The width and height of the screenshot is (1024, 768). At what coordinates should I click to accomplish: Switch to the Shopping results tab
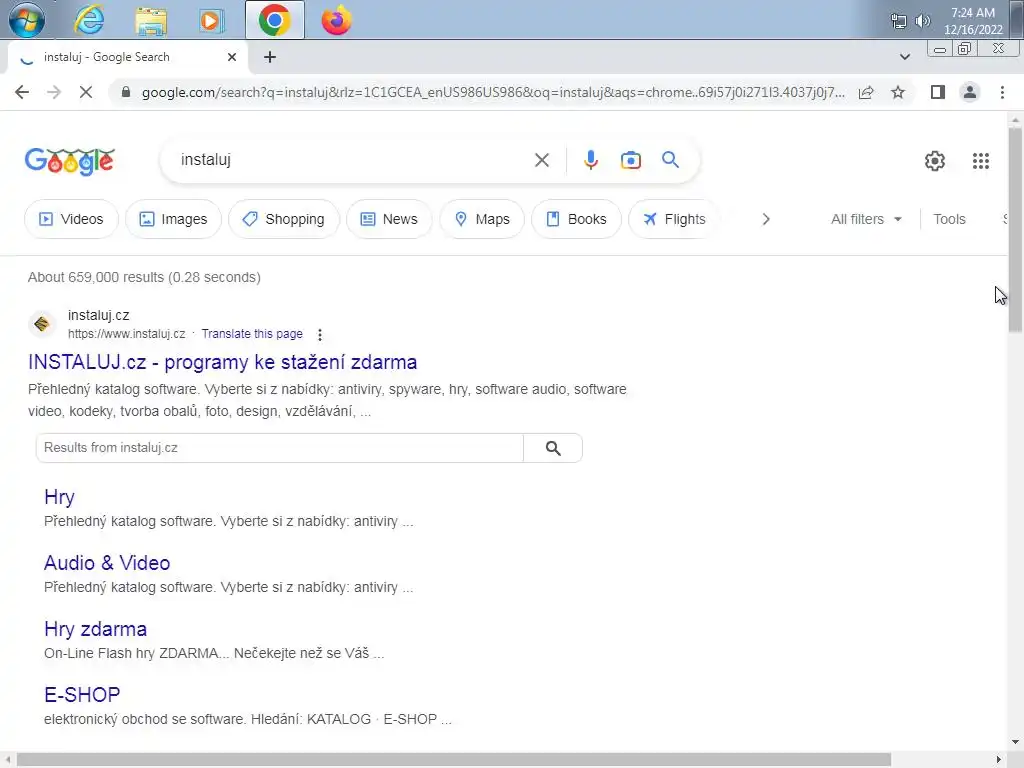(284, 219)
